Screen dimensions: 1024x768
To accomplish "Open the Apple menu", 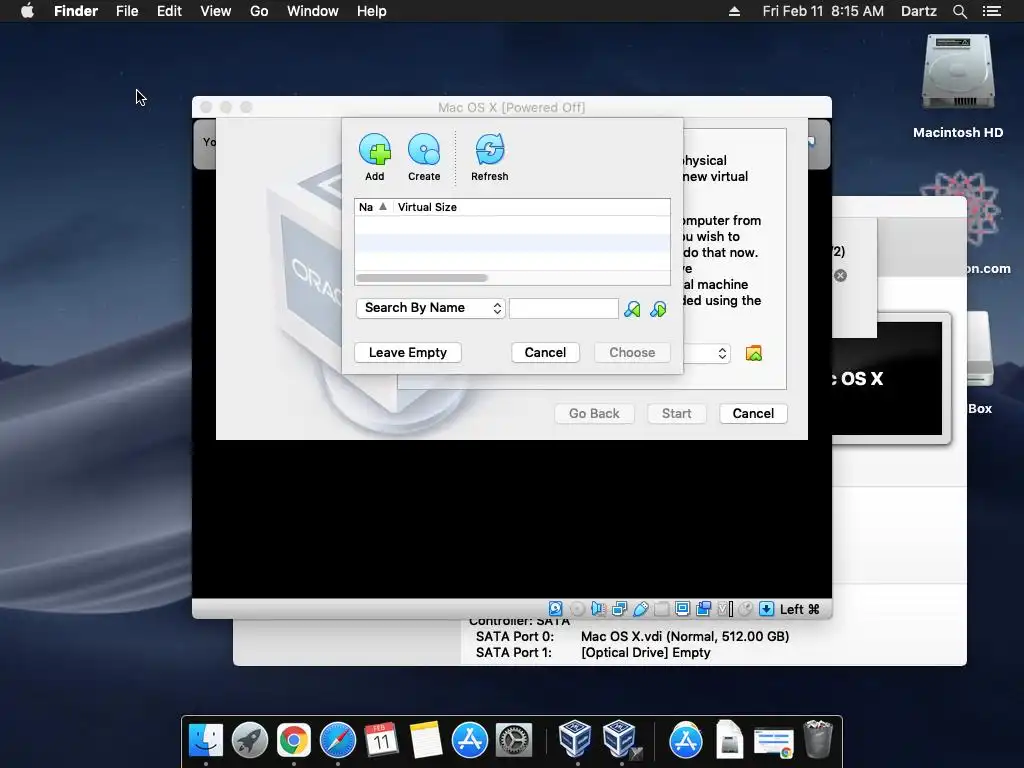I will click(27, 11).
